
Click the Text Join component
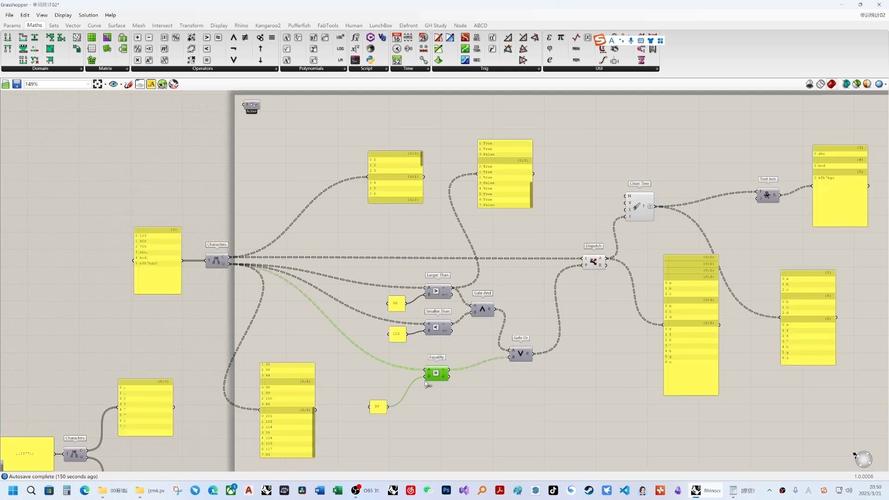(767, 195)
